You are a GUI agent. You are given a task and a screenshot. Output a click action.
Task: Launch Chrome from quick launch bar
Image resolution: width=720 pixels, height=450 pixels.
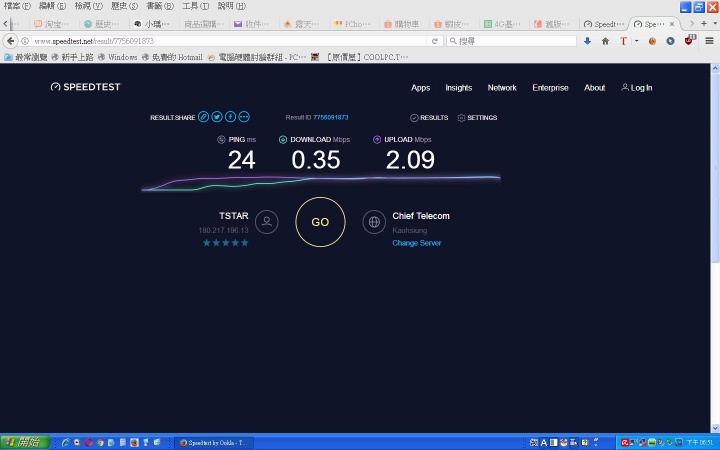click(100, 442)
